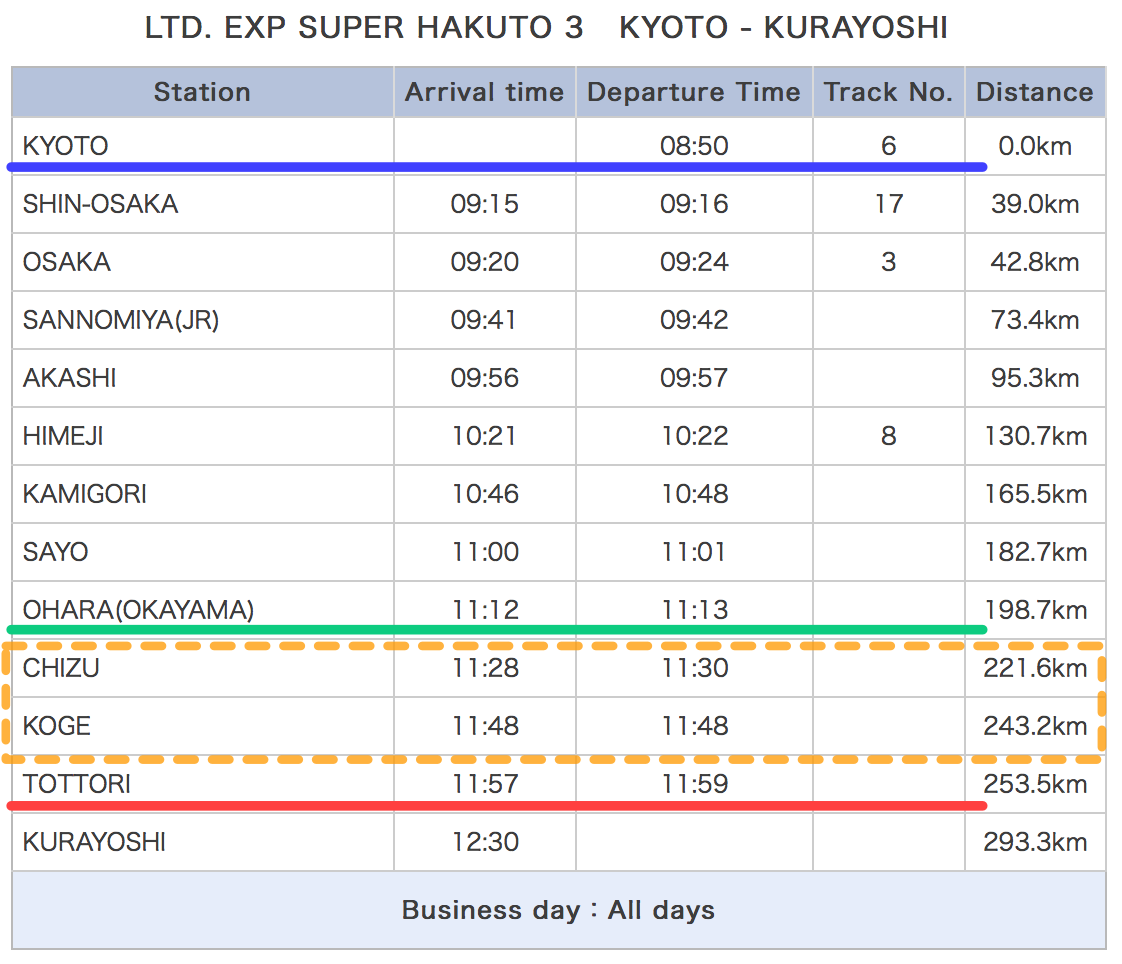Select the SAYO station name

click(55, 552)
